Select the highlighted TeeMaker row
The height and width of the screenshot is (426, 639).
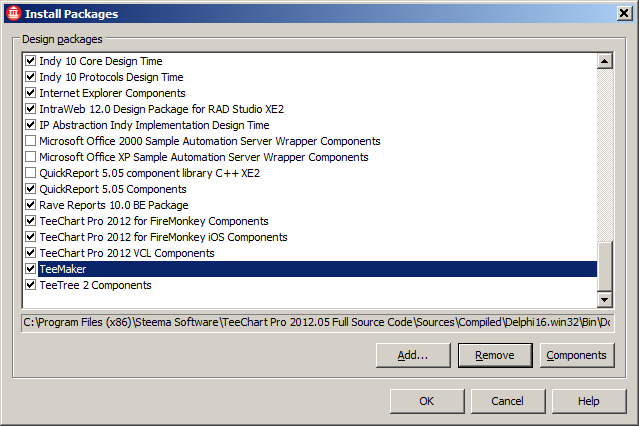coord(317,269)
